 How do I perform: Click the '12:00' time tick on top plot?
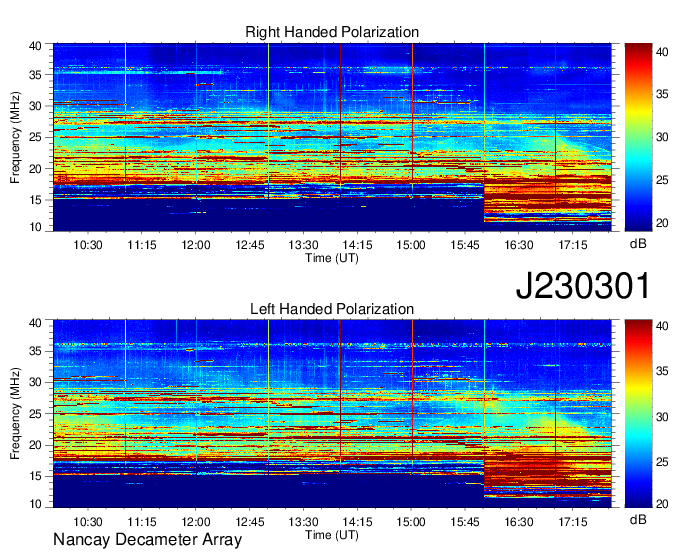point(196,245)
